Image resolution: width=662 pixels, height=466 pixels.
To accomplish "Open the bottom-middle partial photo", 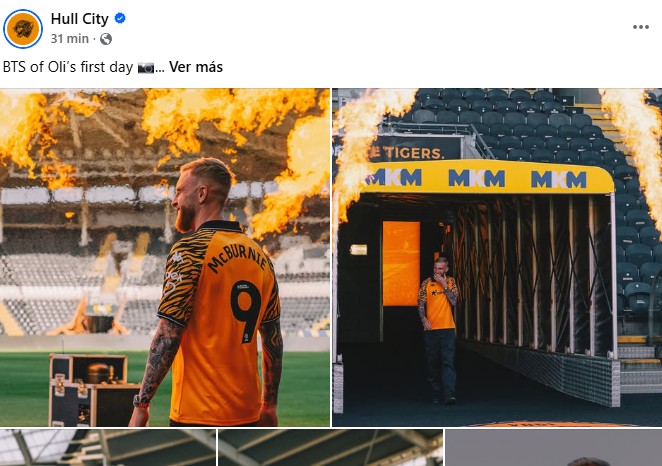I will click(x=330, y=447).
